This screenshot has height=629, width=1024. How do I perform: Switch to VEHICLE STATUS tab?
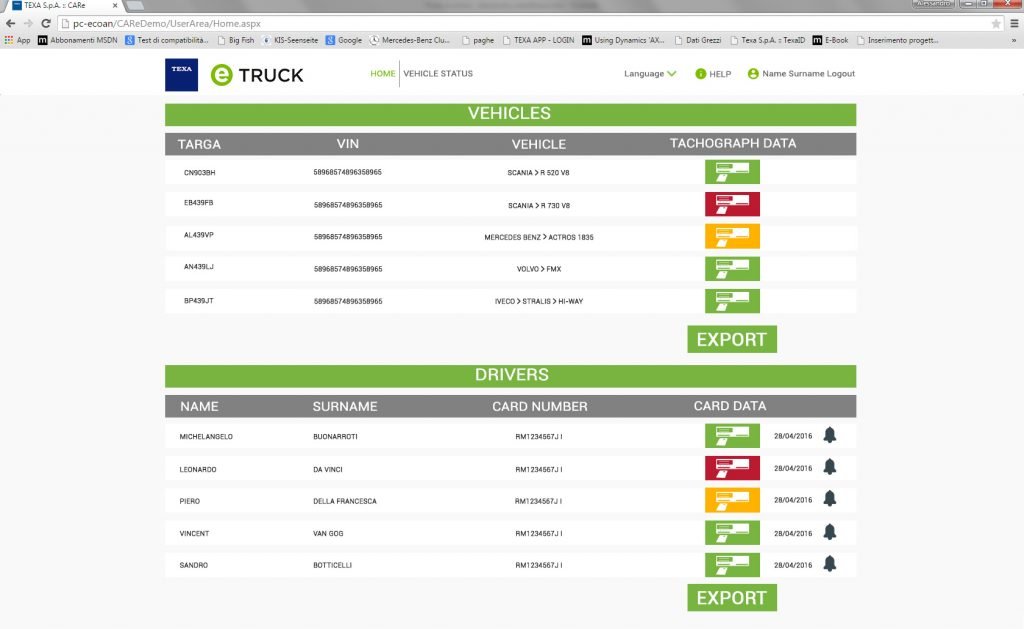point(438,74)
